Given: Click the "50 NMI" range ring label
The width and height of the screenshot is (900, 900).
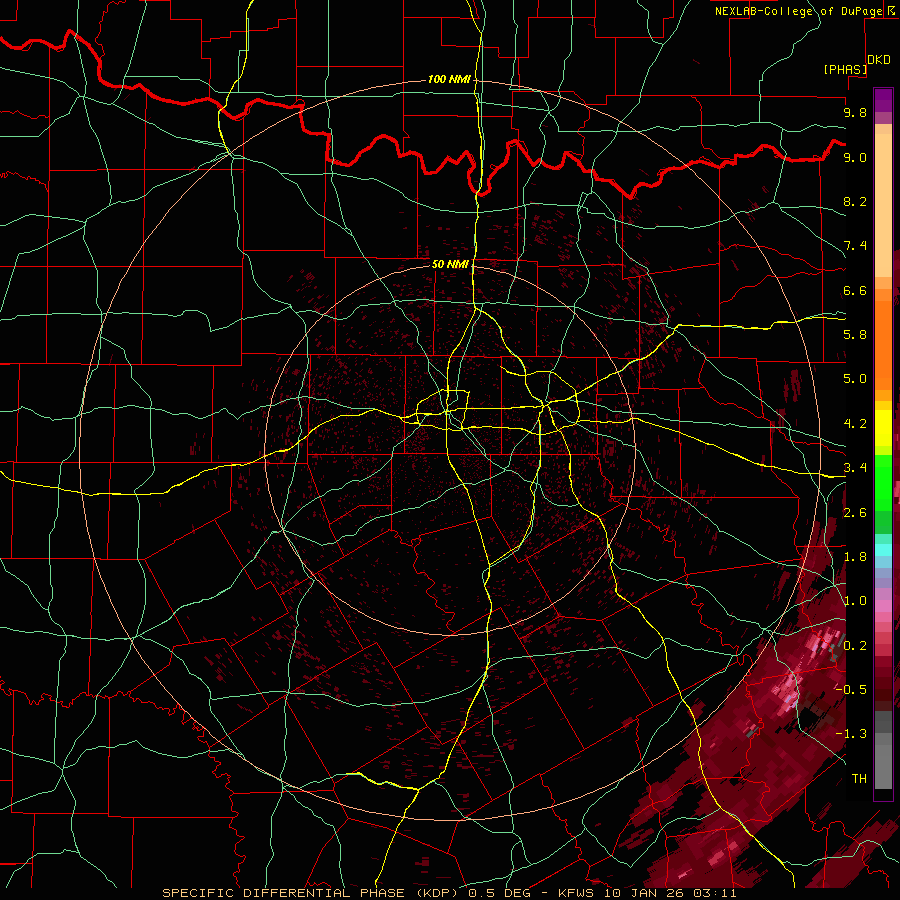Looking at the screenshot, I should (451, 264).
